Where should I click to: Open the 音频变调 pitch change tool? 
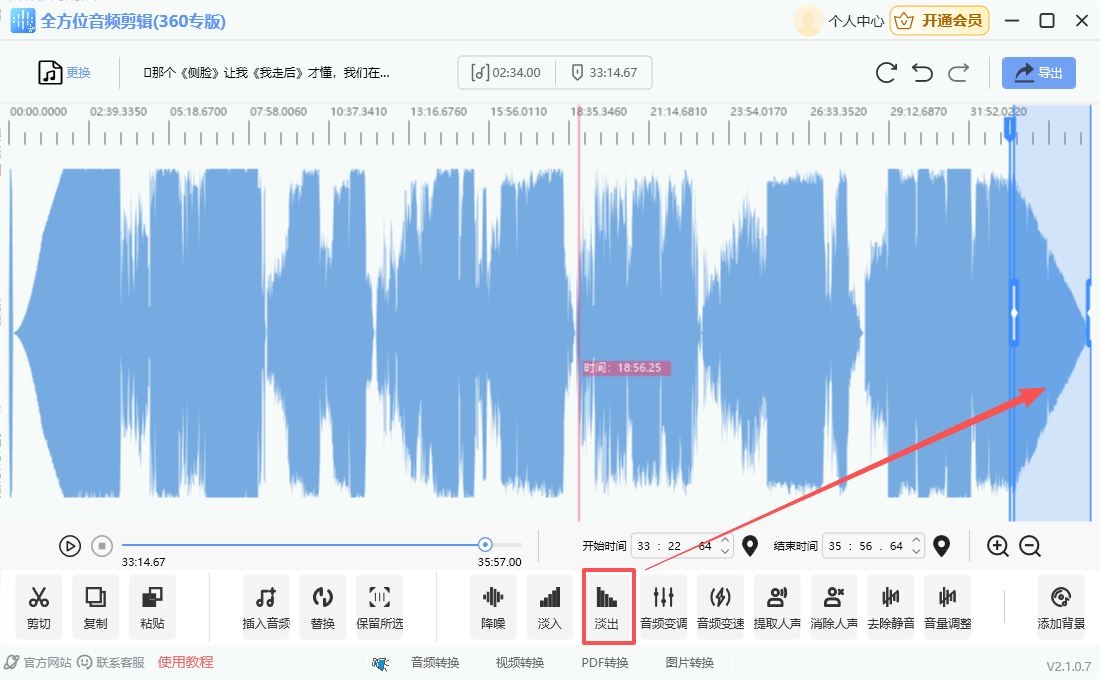click(x=663, y=606)
